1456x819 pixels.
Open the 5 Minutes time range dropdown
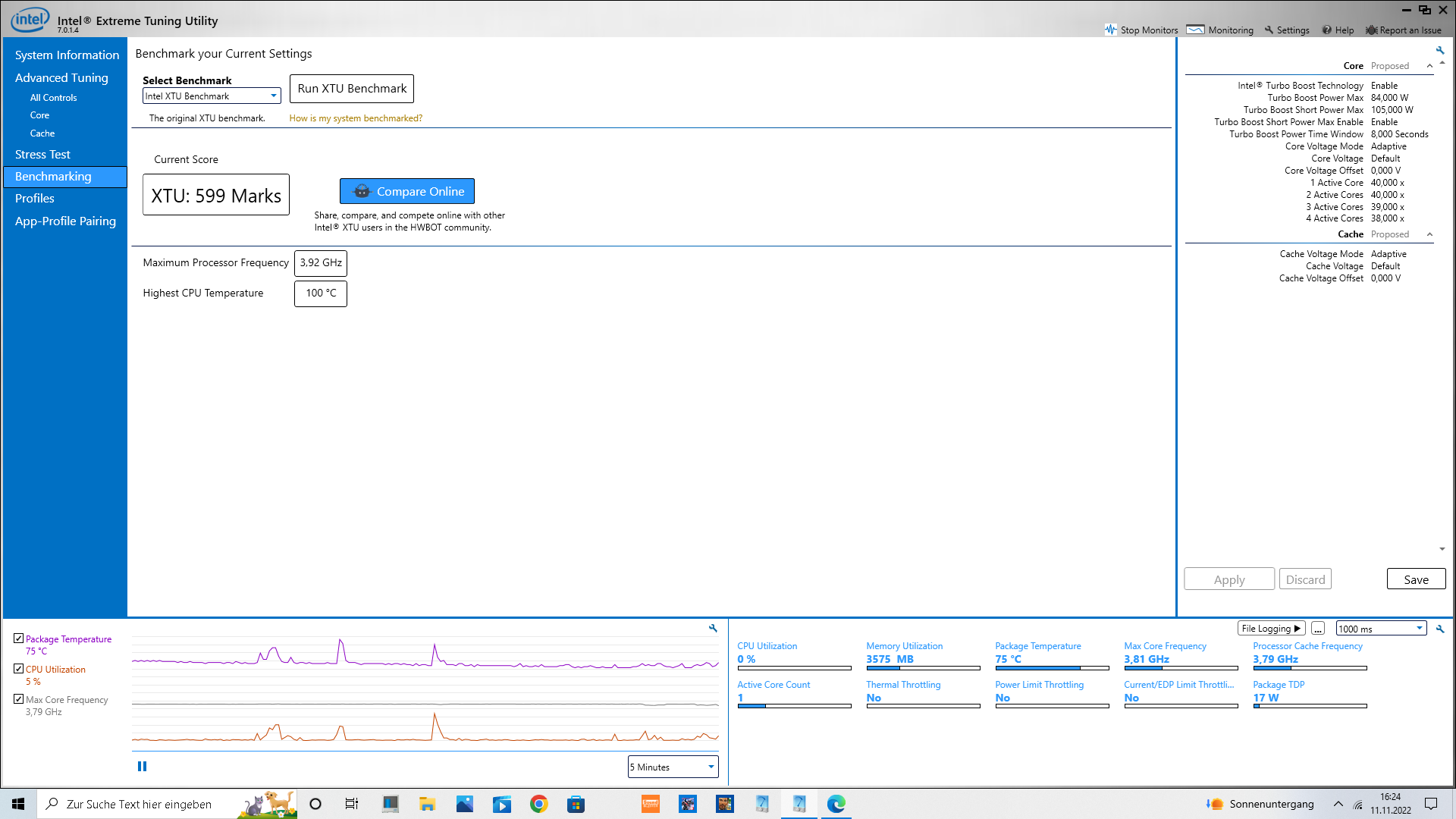click(x=673, y=767)
